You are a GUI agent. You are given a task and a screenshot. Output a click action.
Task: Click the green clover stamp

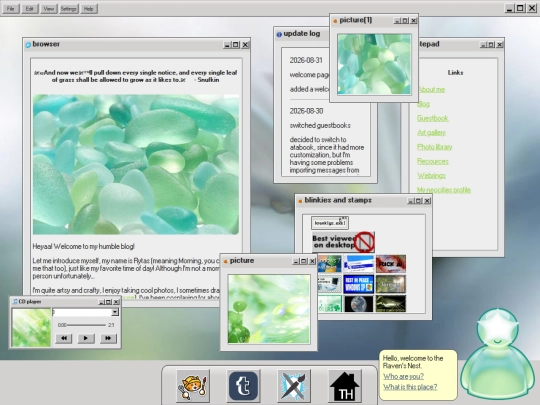pyautogui.click(x=330, y=304)
